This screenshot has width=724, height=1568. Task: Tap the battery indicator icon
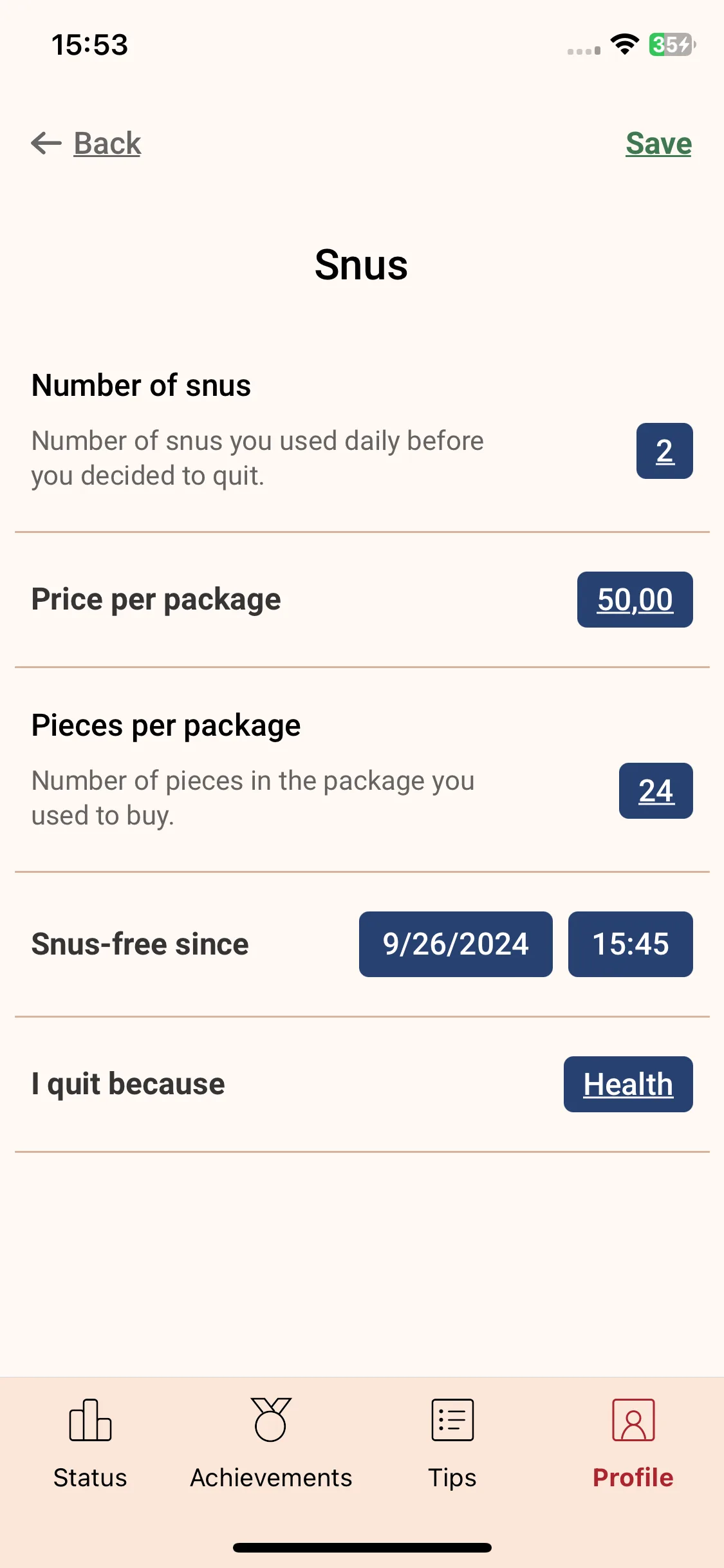(673, 44)
